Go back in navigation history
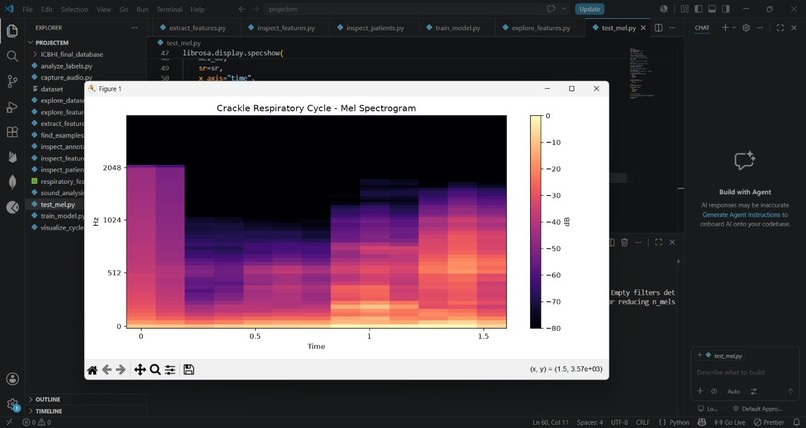Image resolution: width=806 pixels, height=428 pixels. click(x=242, y=9)
